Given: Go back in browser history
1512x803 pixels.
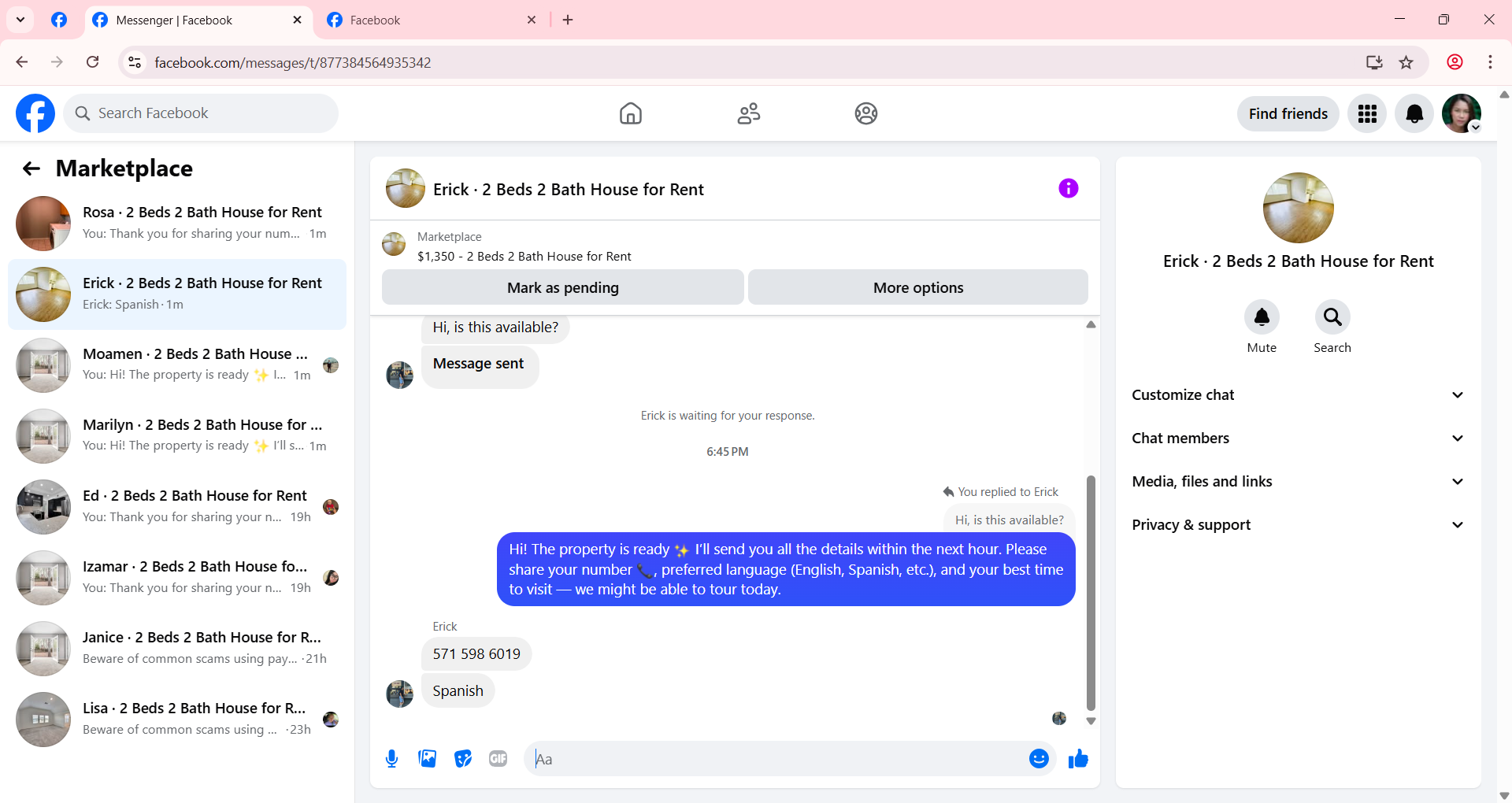Looking at the screenshot, I should [x=22, y=62].
